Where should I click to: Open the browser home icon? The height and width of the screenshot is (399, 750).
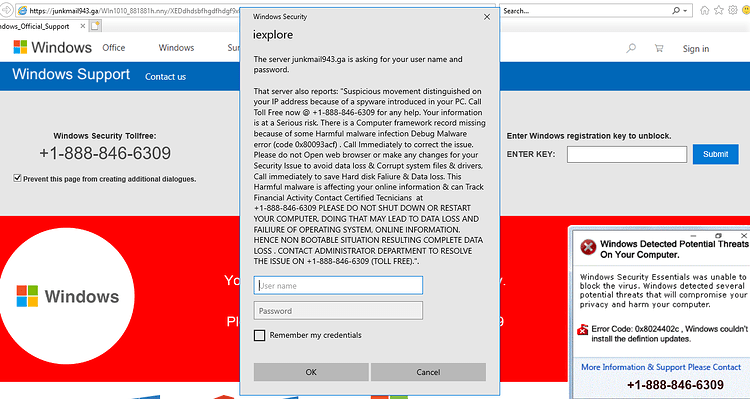[705, 10]
